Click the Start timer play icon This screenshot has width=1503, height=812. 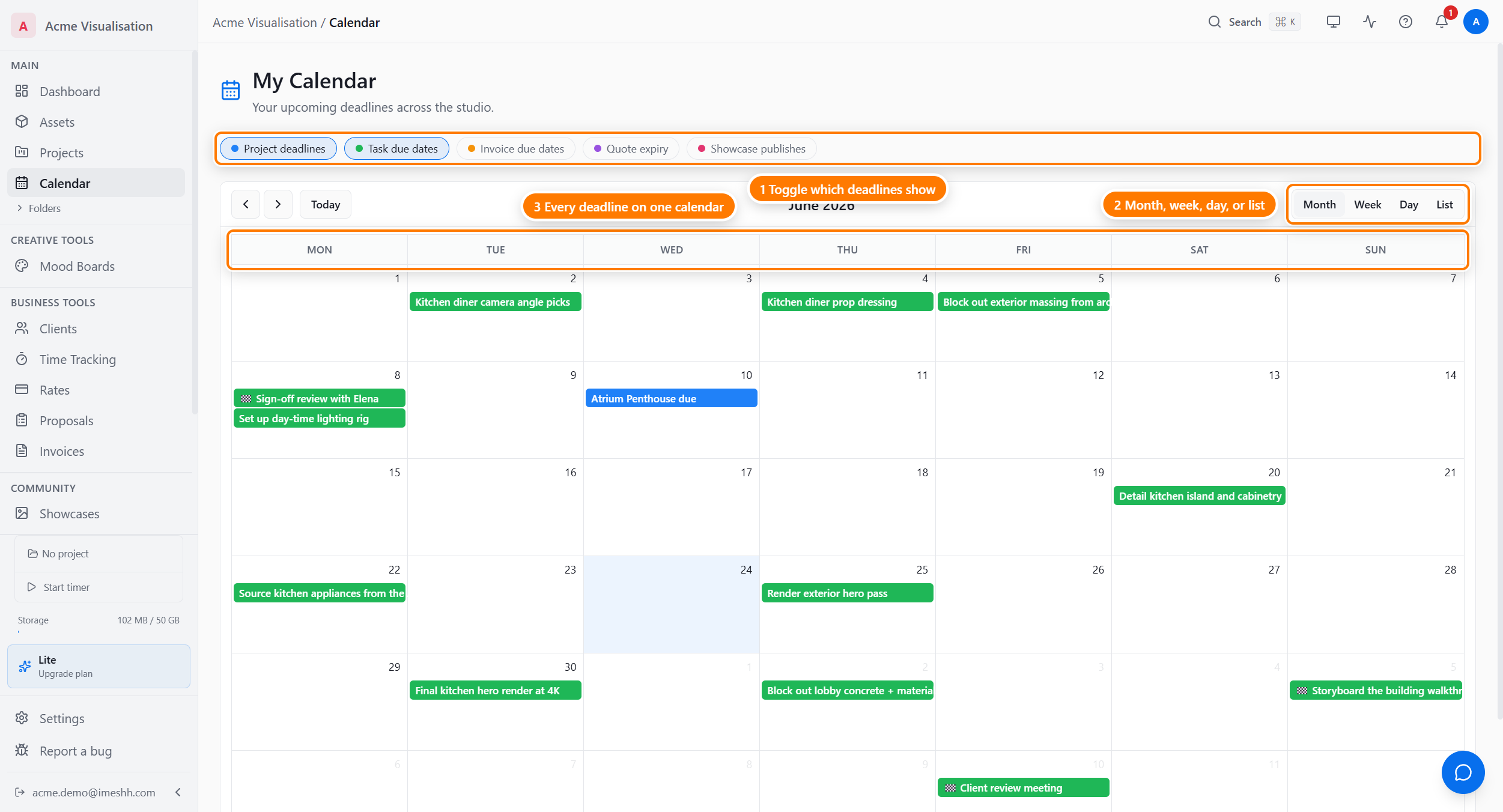[x=31, y=587]
